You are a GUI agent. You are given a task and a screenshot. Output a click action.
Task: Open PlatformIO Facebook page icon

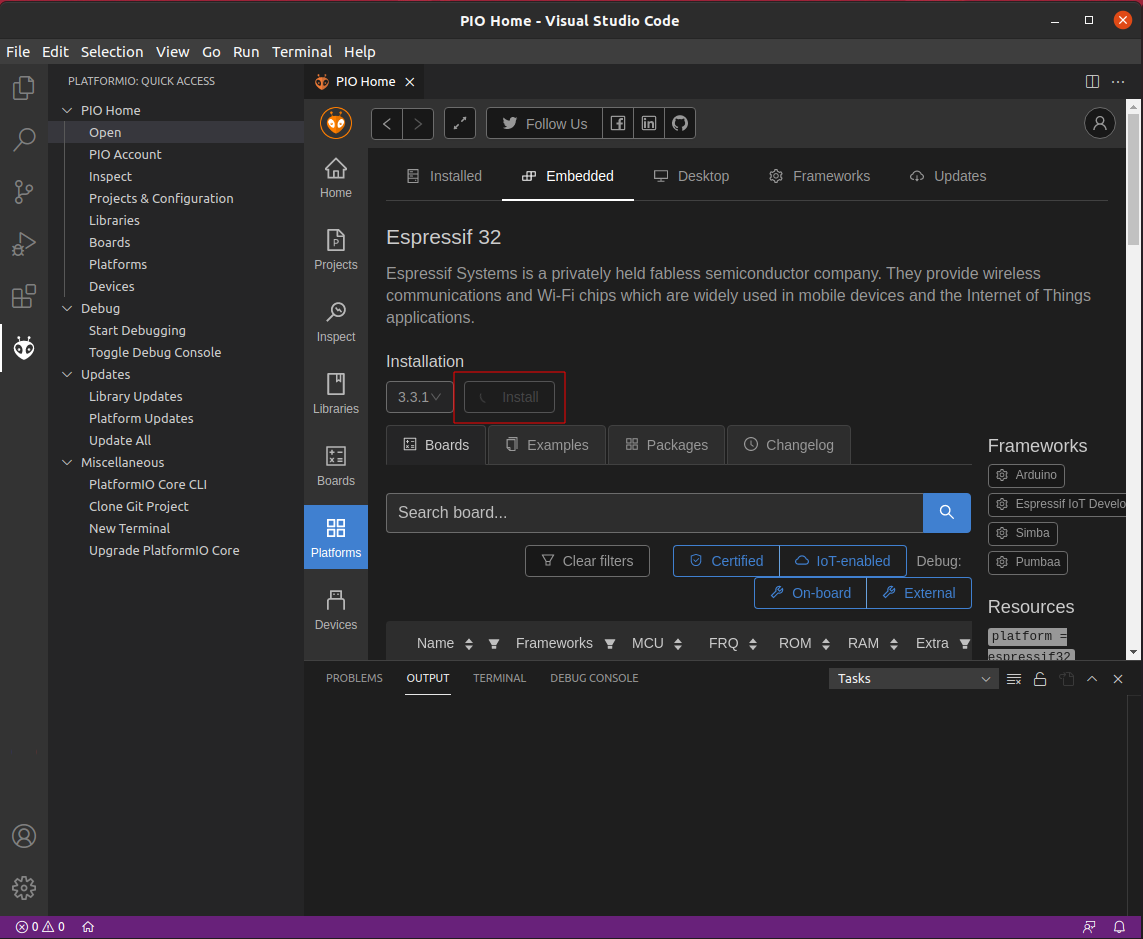(x=617, y=123)
